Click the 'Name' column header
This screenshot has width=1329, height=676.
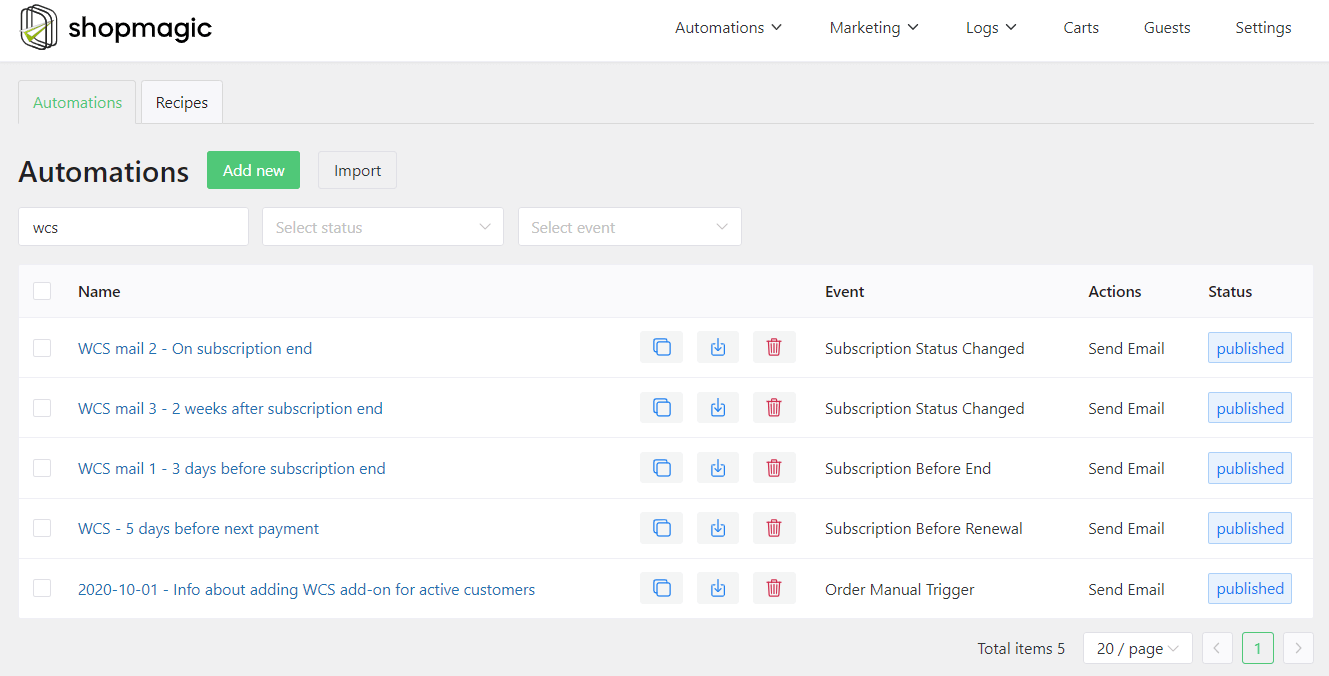[99, 291]
